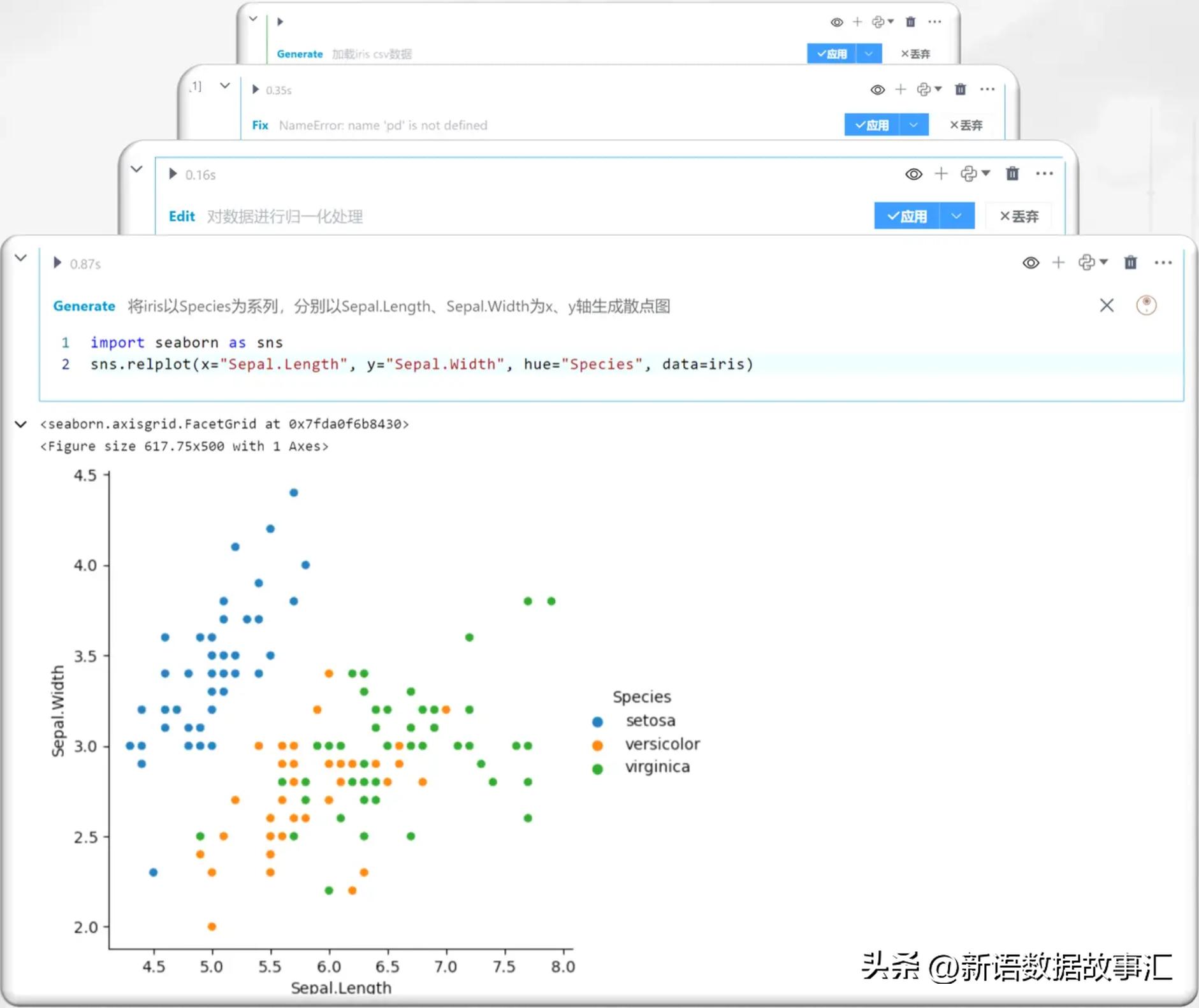This screenshot has height=1008, width=1199.
Task: Collapse the seaborn output area
Action: pyautogui.click(x=21, y=424)
